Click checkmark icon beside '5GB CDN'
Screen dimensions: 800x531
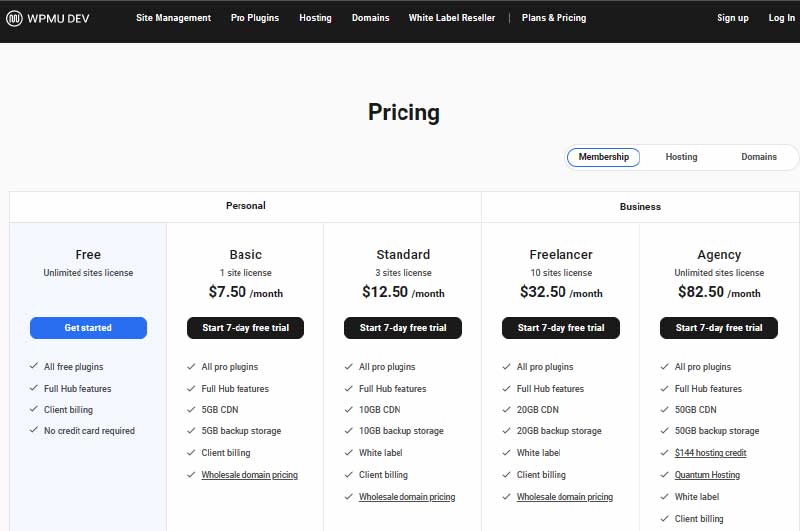click(x=191, y=410)
